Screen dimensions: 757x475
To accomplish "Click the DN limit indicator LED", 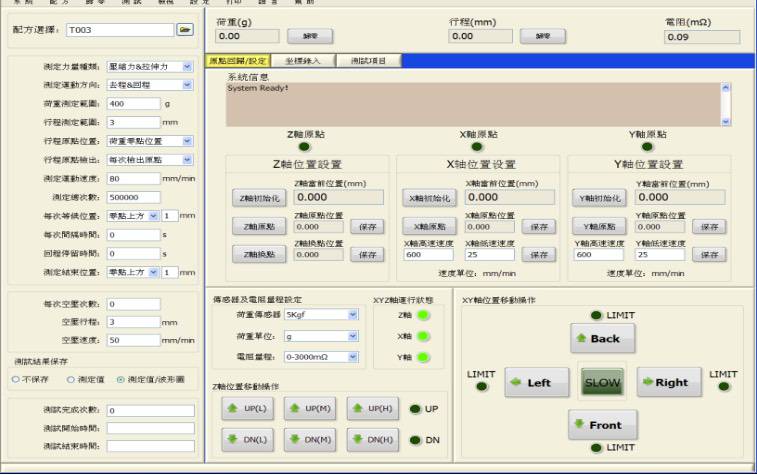I will click(415, 440).
